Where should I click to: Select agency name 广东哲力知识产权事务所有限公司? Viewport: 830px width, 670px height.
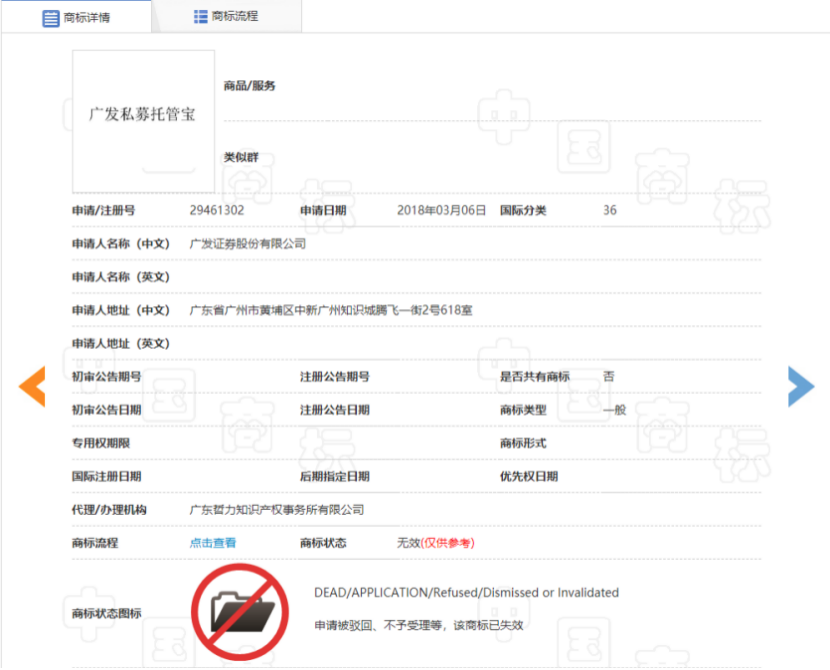click(x=277, y=510)
